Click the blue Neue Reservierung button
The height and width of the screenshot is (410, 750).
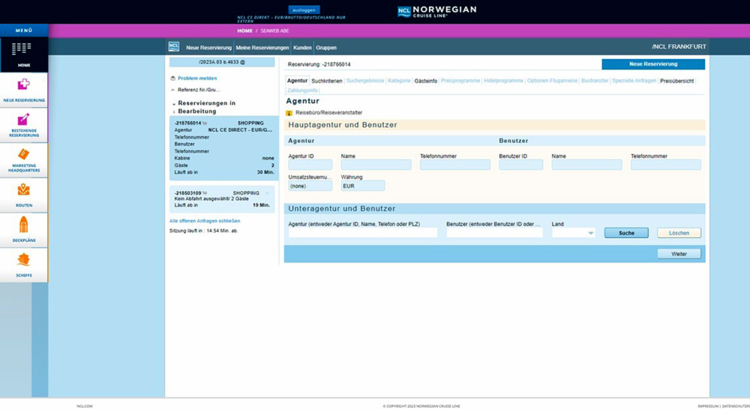(x=653, y=64)
